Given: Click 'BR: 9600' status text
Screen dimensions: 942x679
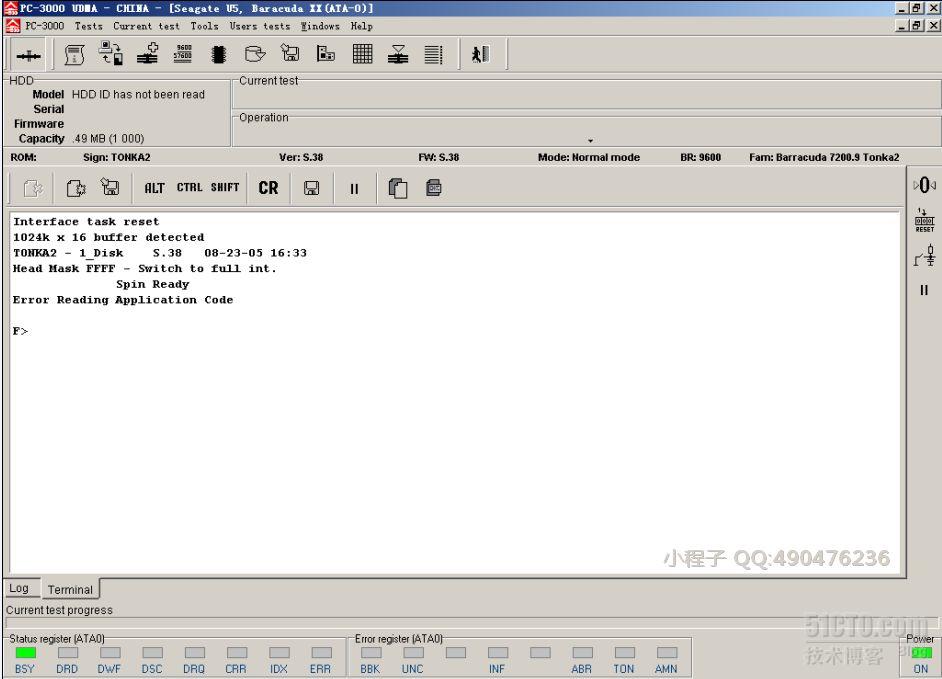Looking at the screenshot, I should 700,157.
